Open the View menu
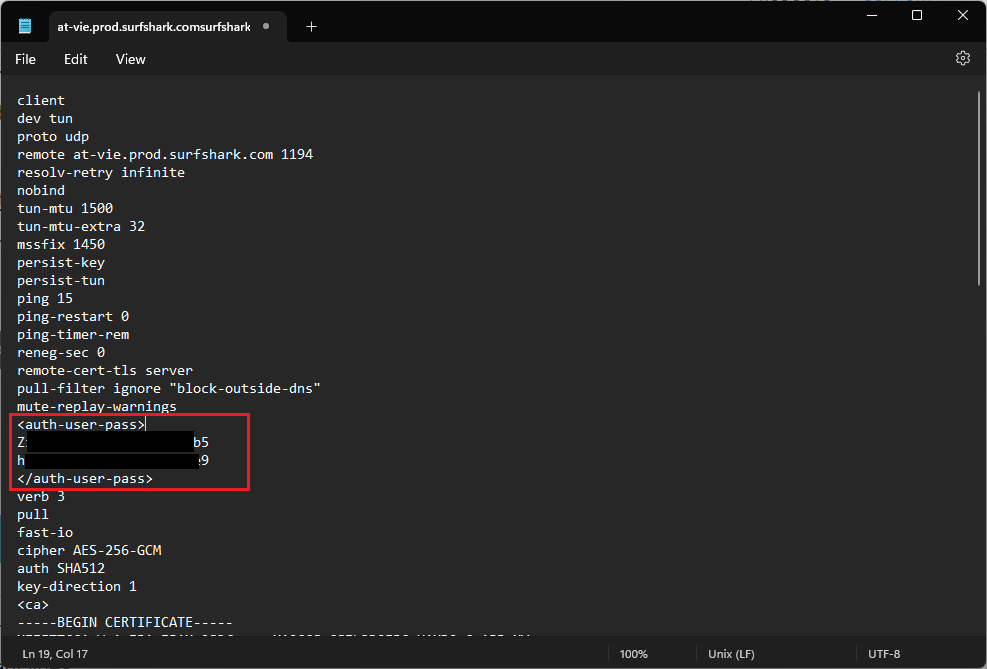Screen dimensions: 987x669 coord(130,59)
